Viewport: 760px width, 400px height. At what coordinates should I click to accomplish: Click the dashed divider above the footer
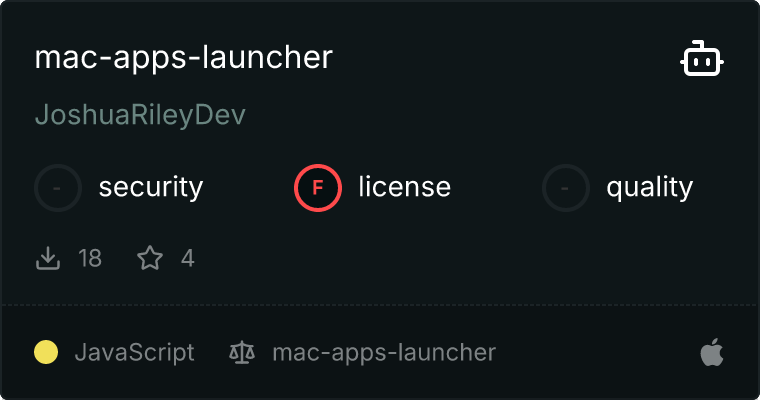pos(380,304)
